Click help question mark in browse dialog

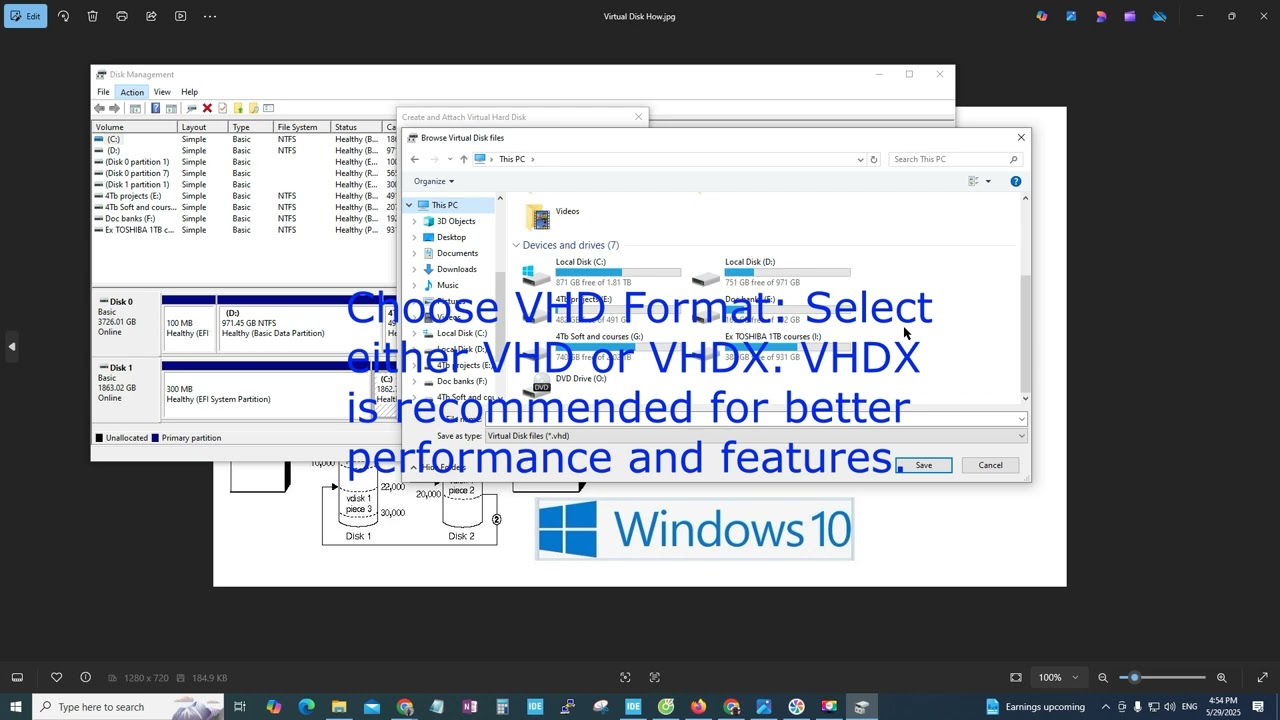(1015, 181)
